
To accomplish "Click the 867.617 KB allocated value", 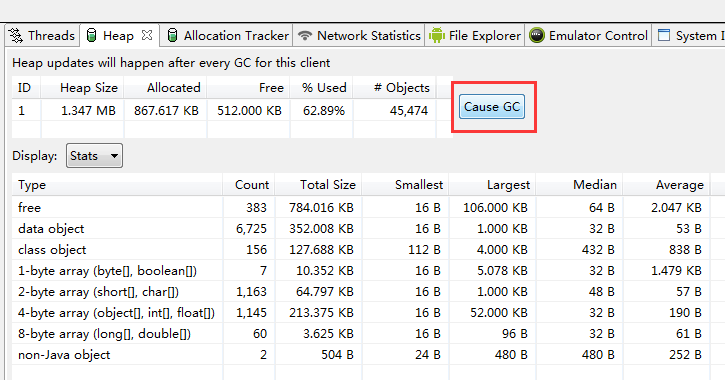I will coord(166,110).
